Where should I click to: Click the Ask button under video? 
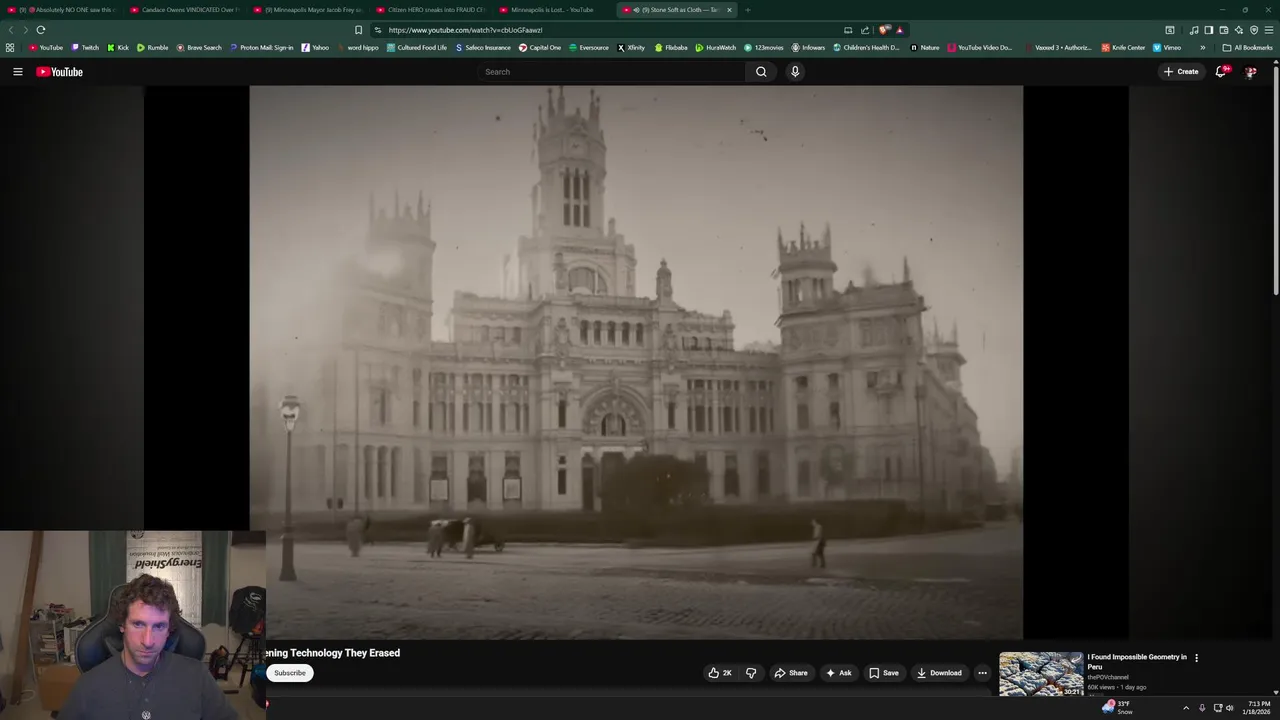[838, 673]
